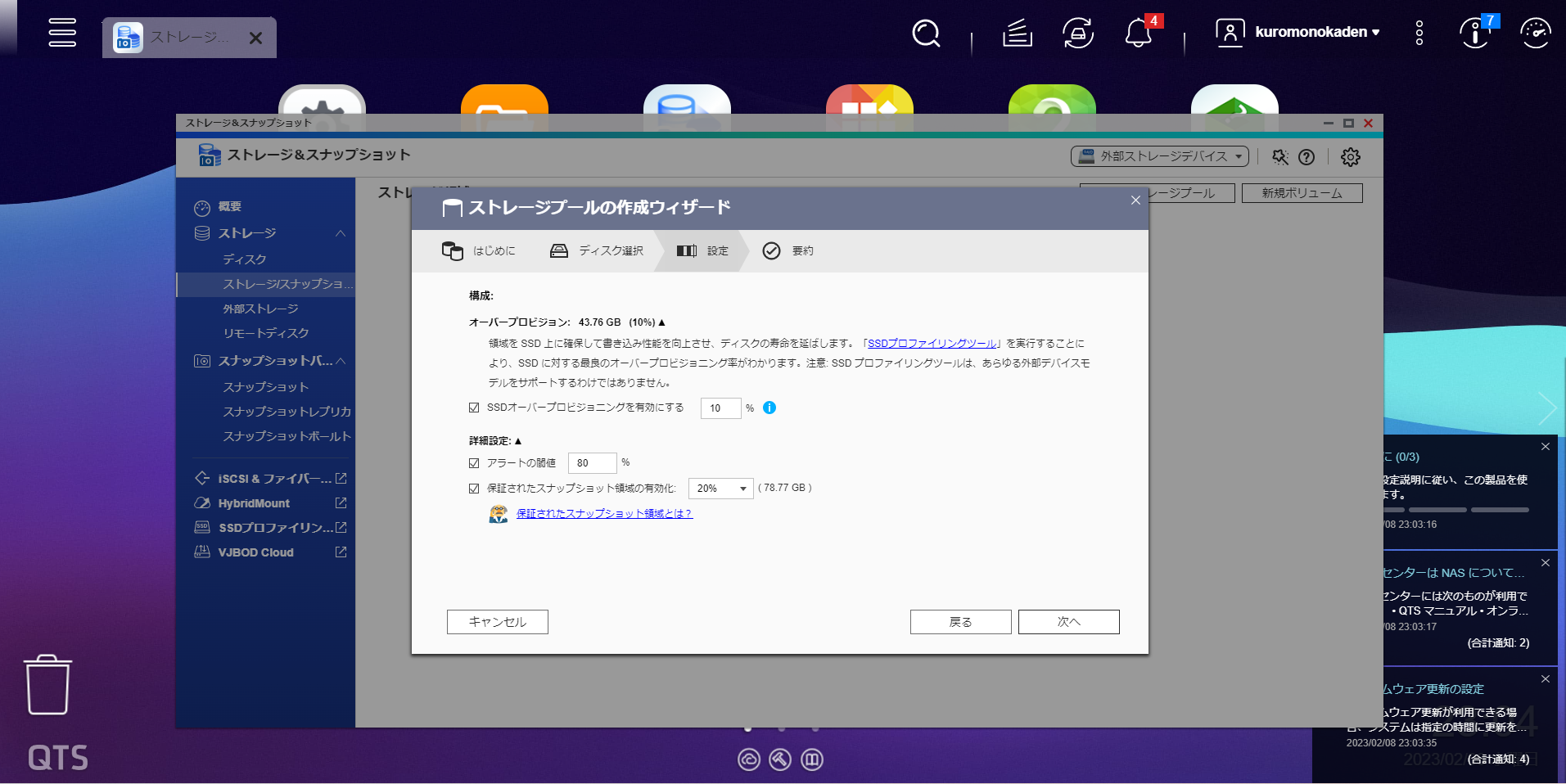This screenshot has height=784, width=1566.
Task: Toggle SSDオーバープロビジョニングを有効にする checkbox
Action: pos(474,408)
